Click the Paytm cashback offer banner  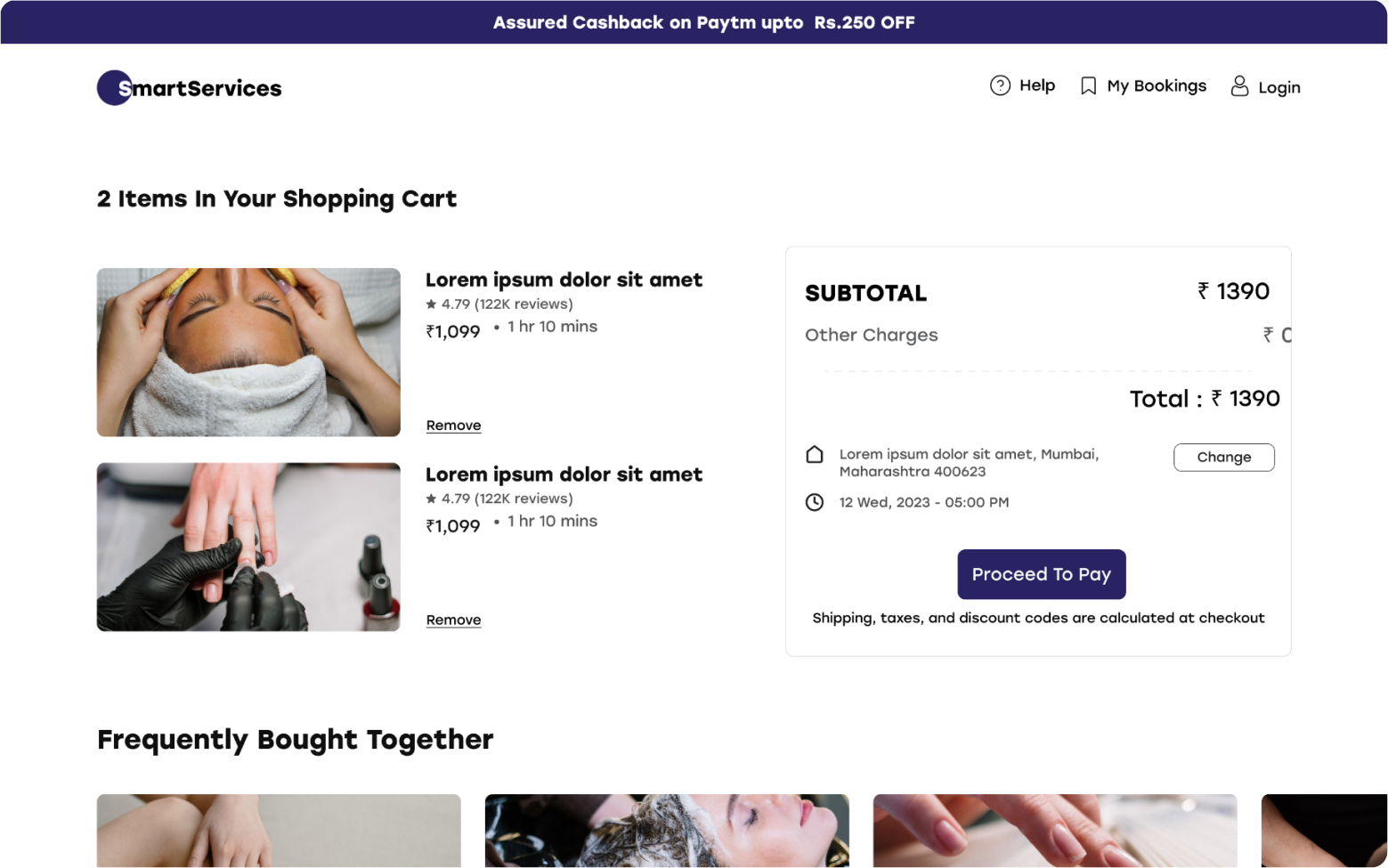tap(703, 22)
